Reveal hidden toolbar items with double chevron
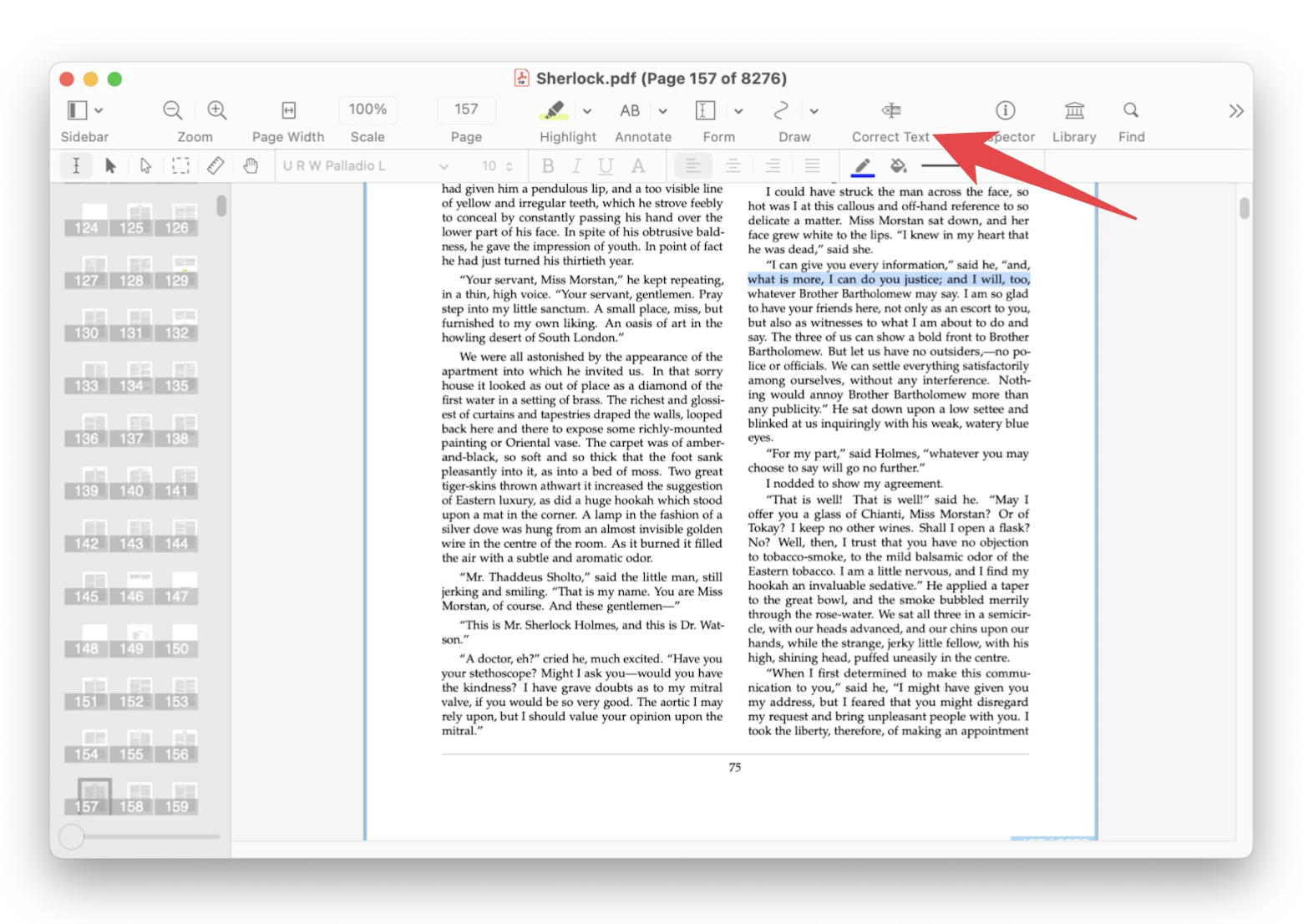Viewport: 1303px width, 924px height. (1236, 109)
